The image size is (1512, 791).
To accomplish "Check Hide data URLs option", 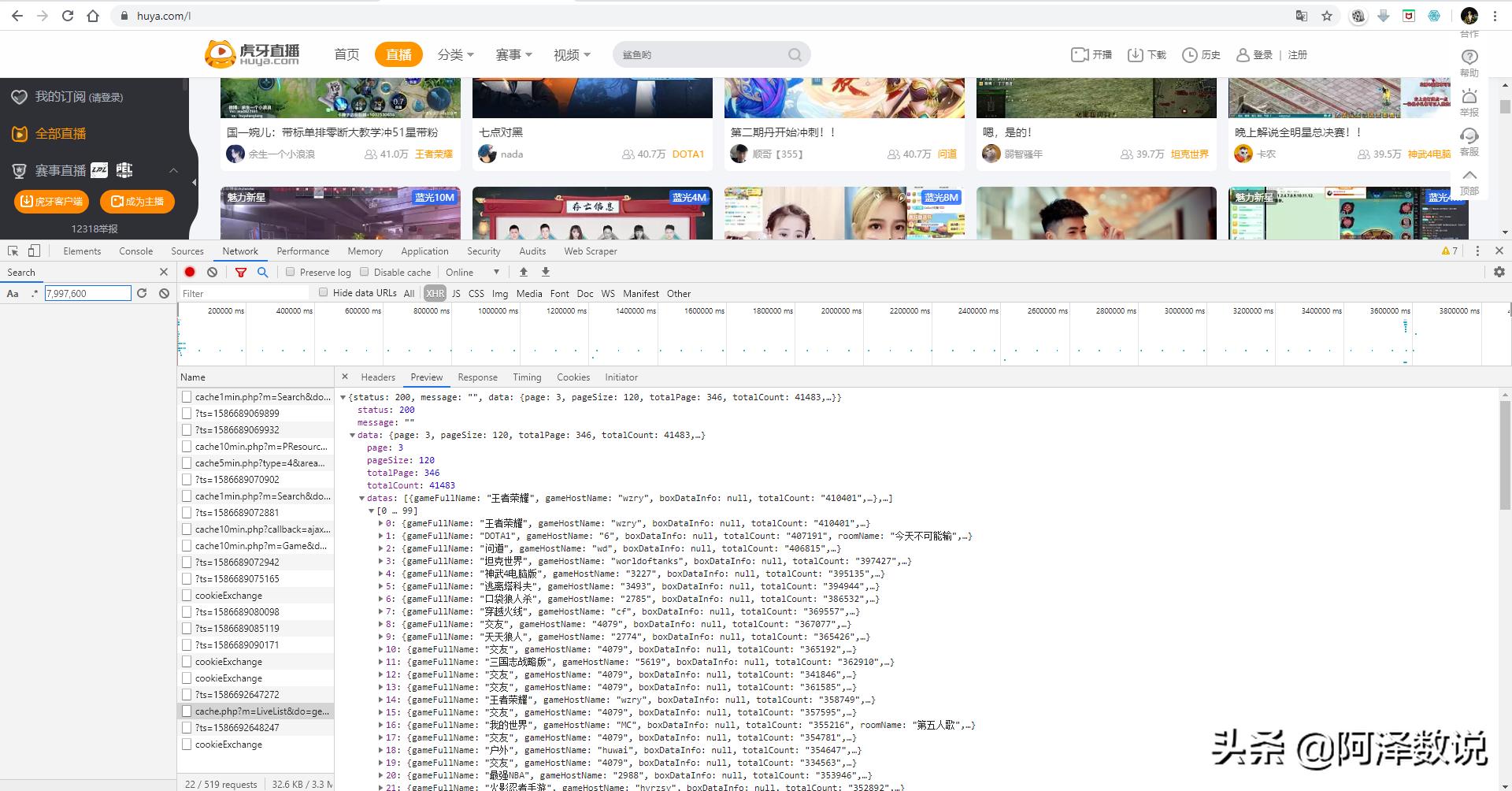I will [x=323, y=292].
